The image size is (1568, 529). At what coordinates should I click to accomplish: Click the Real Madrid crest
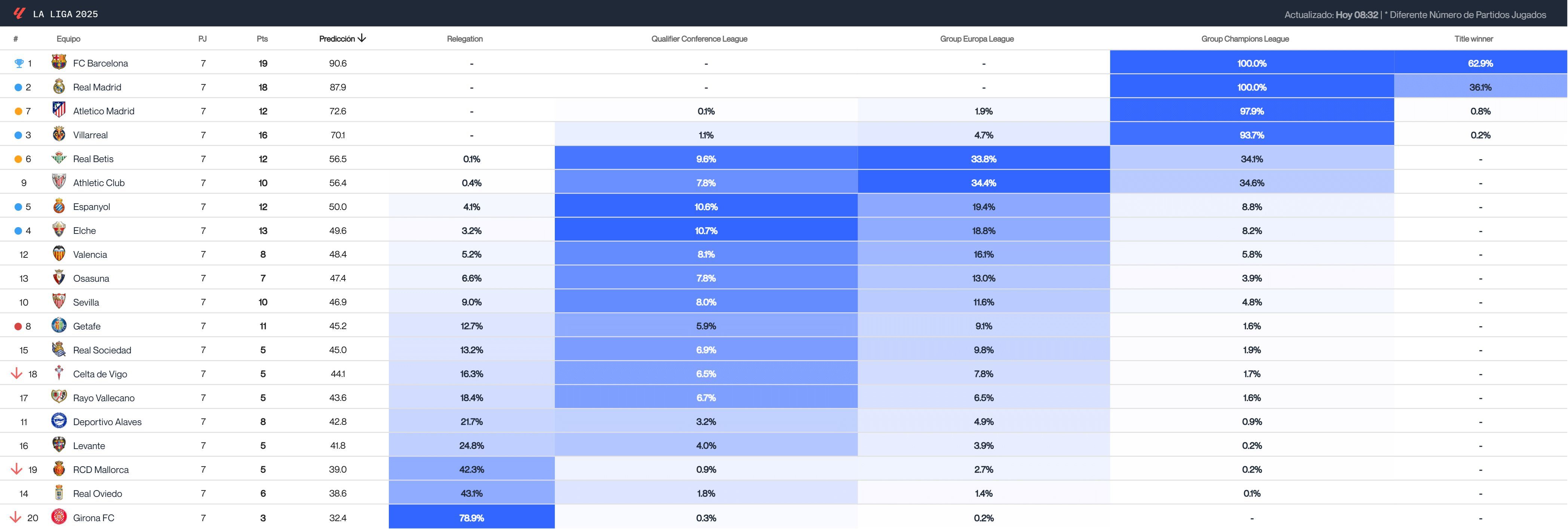(x=58, y=86)
